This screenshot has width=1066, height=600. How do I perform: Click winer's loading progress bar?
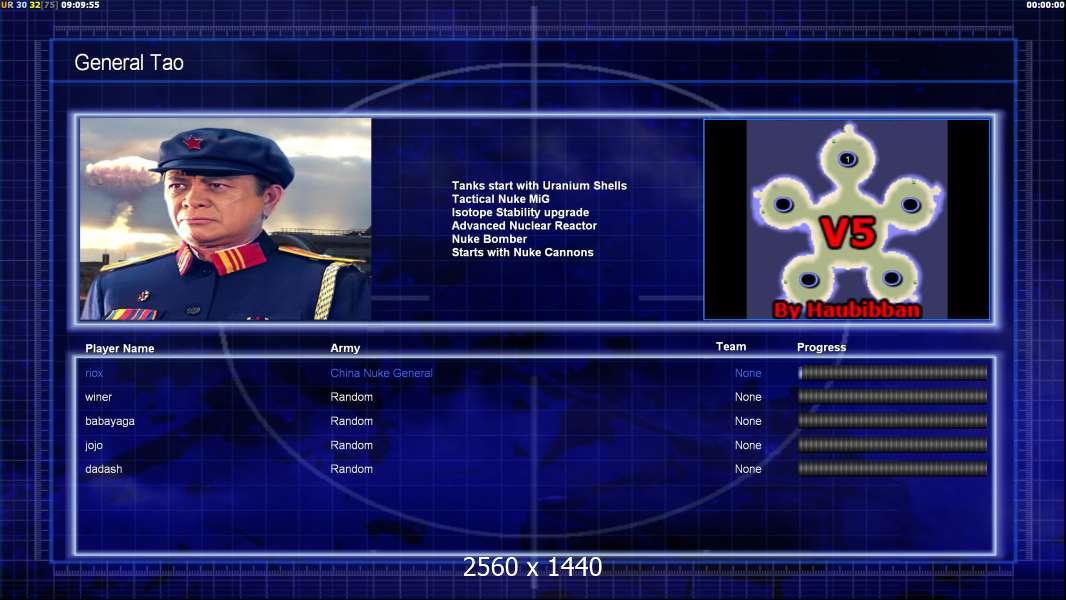(x=893, y=396)
